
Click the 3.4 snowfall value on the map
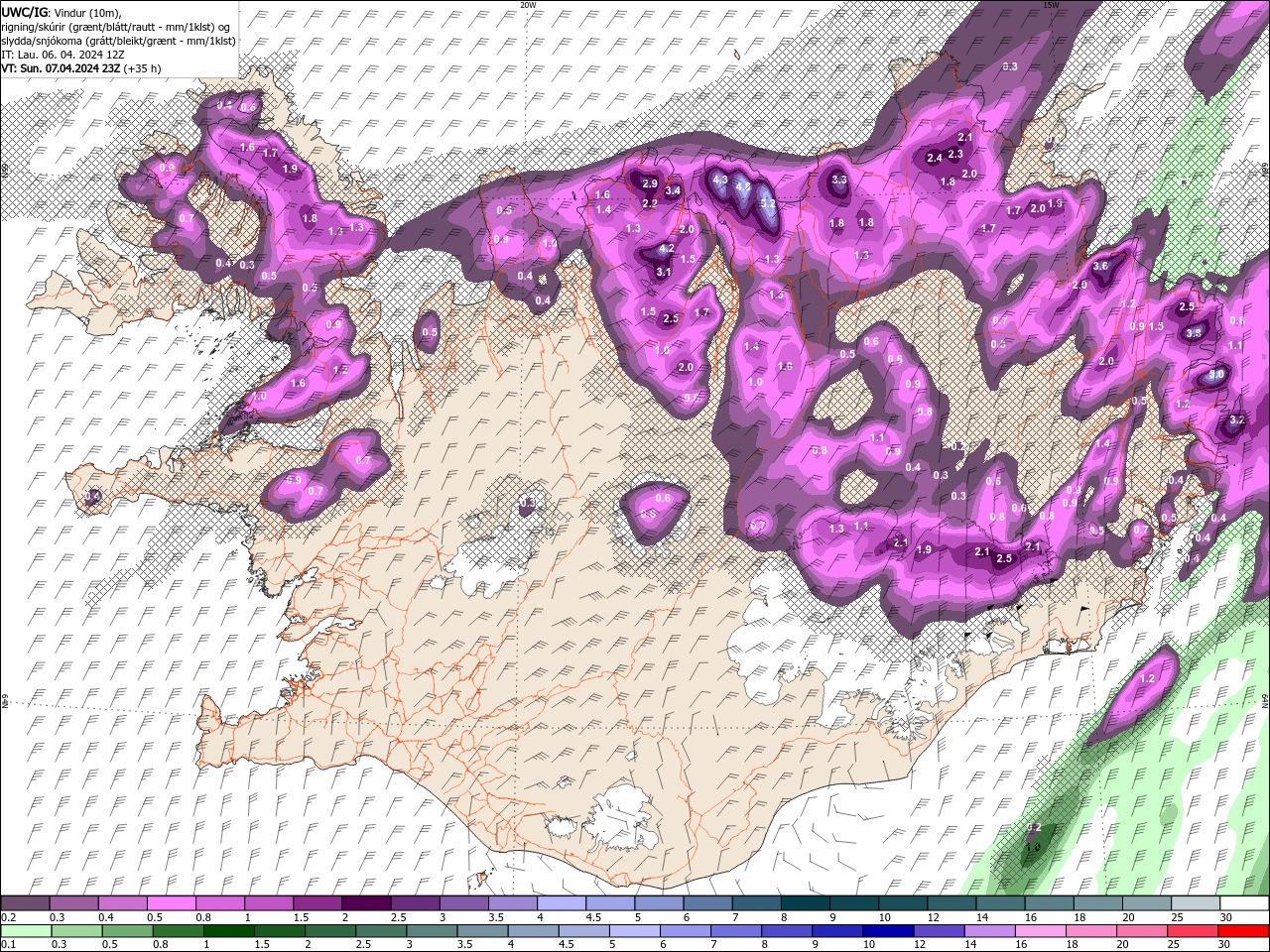(673, 190)
